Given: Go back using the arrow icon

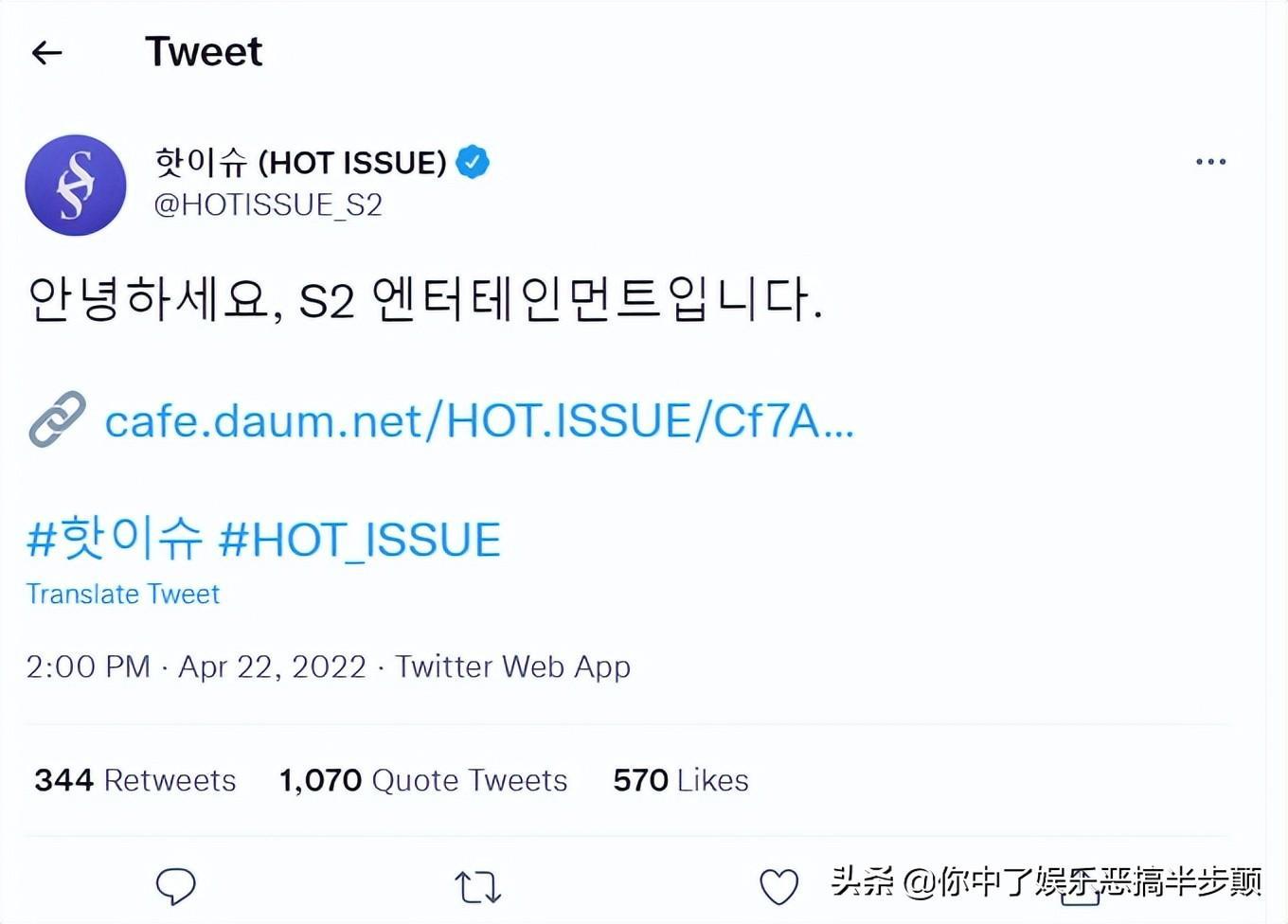Looking at the screenshot, I should [x=46, y=53].
